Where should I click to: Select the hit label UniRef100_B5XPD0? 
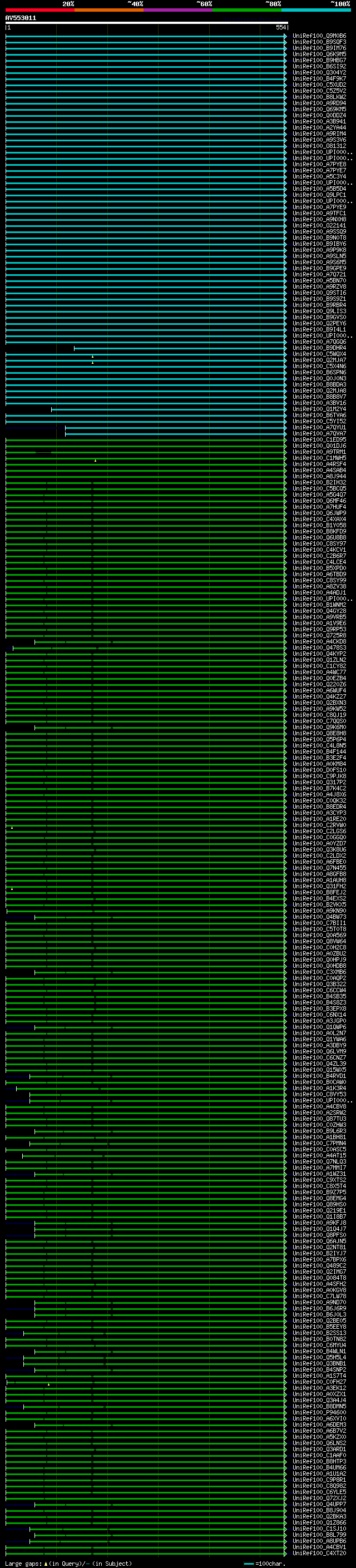[319, 568]
